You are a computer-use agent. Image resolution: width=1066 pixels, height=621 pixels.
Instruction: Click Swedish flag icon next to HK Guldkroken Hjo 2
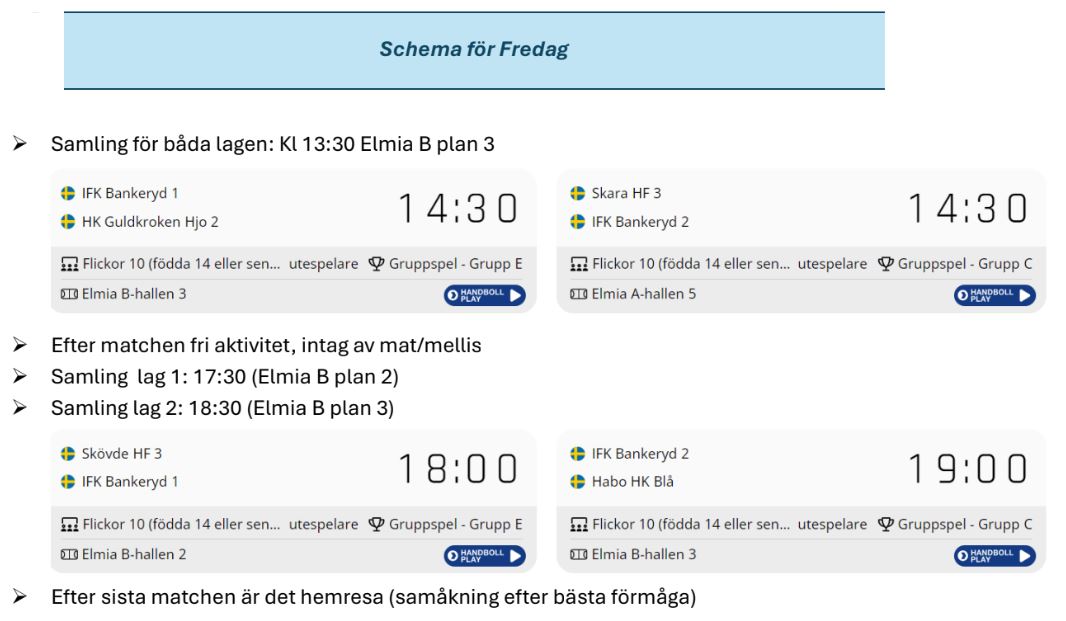click(x=68, y=222)
